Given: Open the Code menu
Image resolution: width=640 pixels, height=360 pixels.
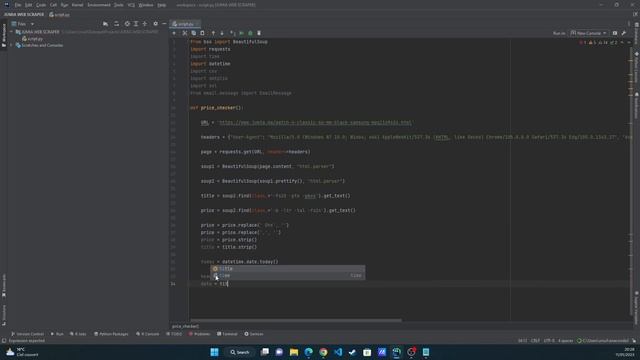Looking at the screenshot, I should click(x=41, y=5).
